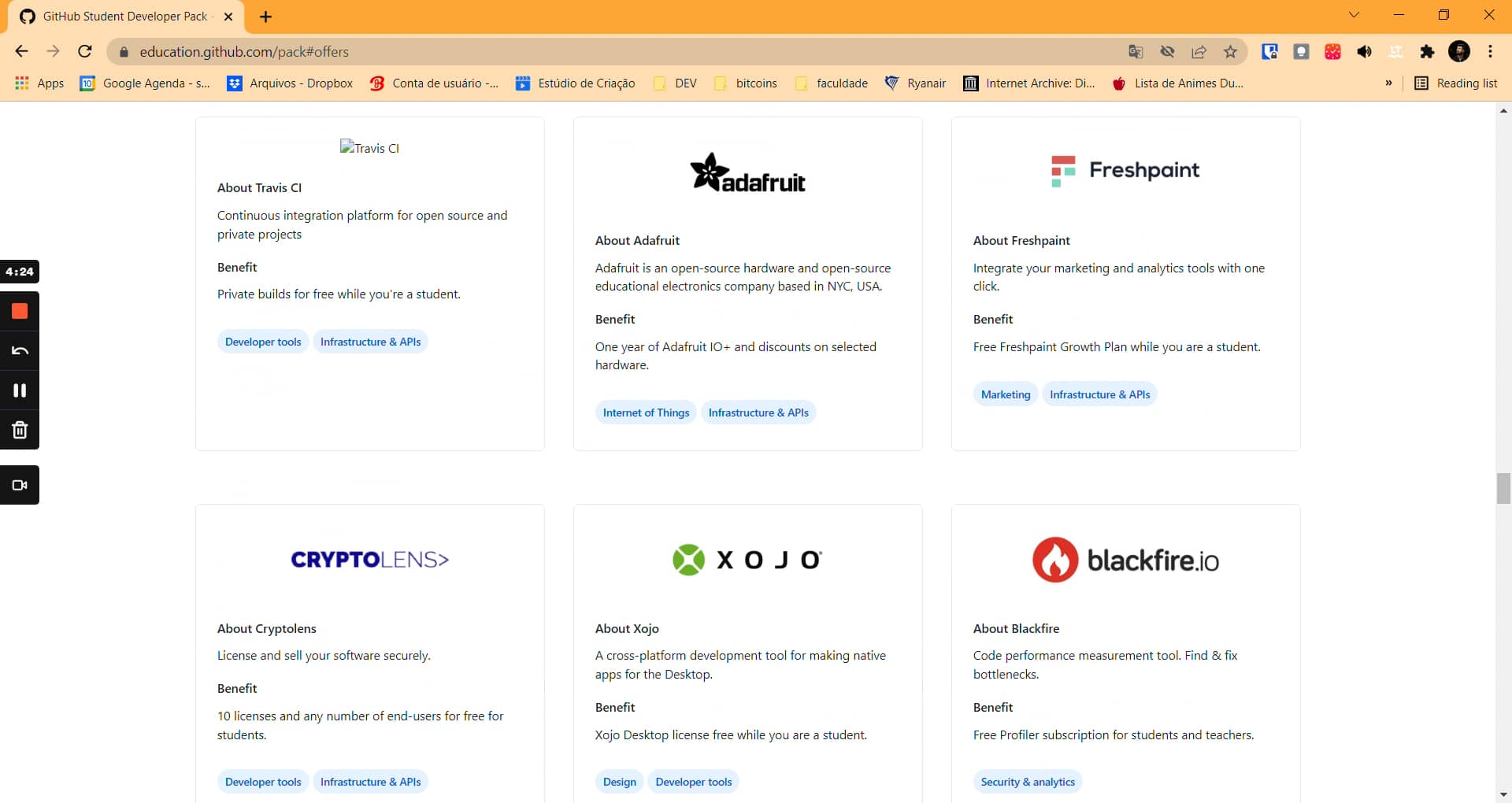Expand the bookmarks overflow chevron
The width and height of the screenshot is (1512, 803).
pos(1388,83)
